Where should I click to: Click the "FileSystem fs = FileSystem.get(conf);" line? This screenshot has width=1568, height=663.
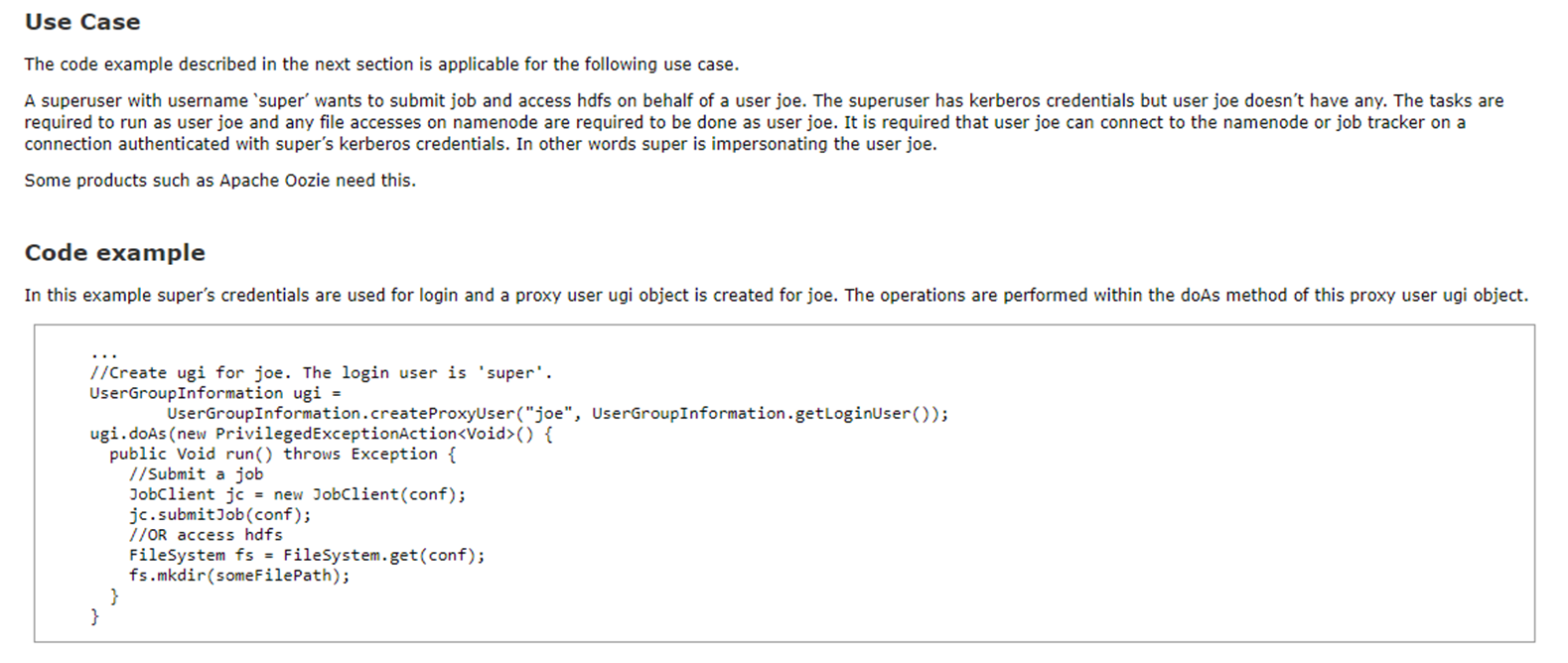coord(307,556)
